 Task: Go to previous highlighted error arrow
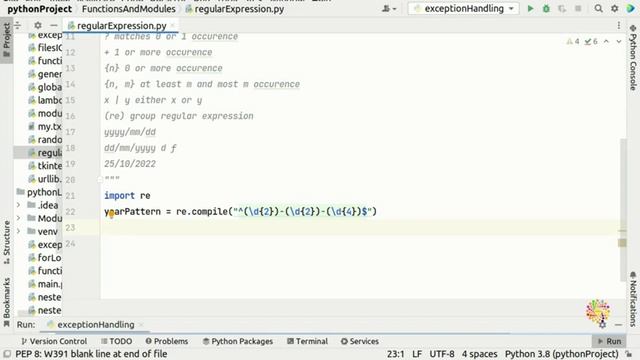coord(607,41)
